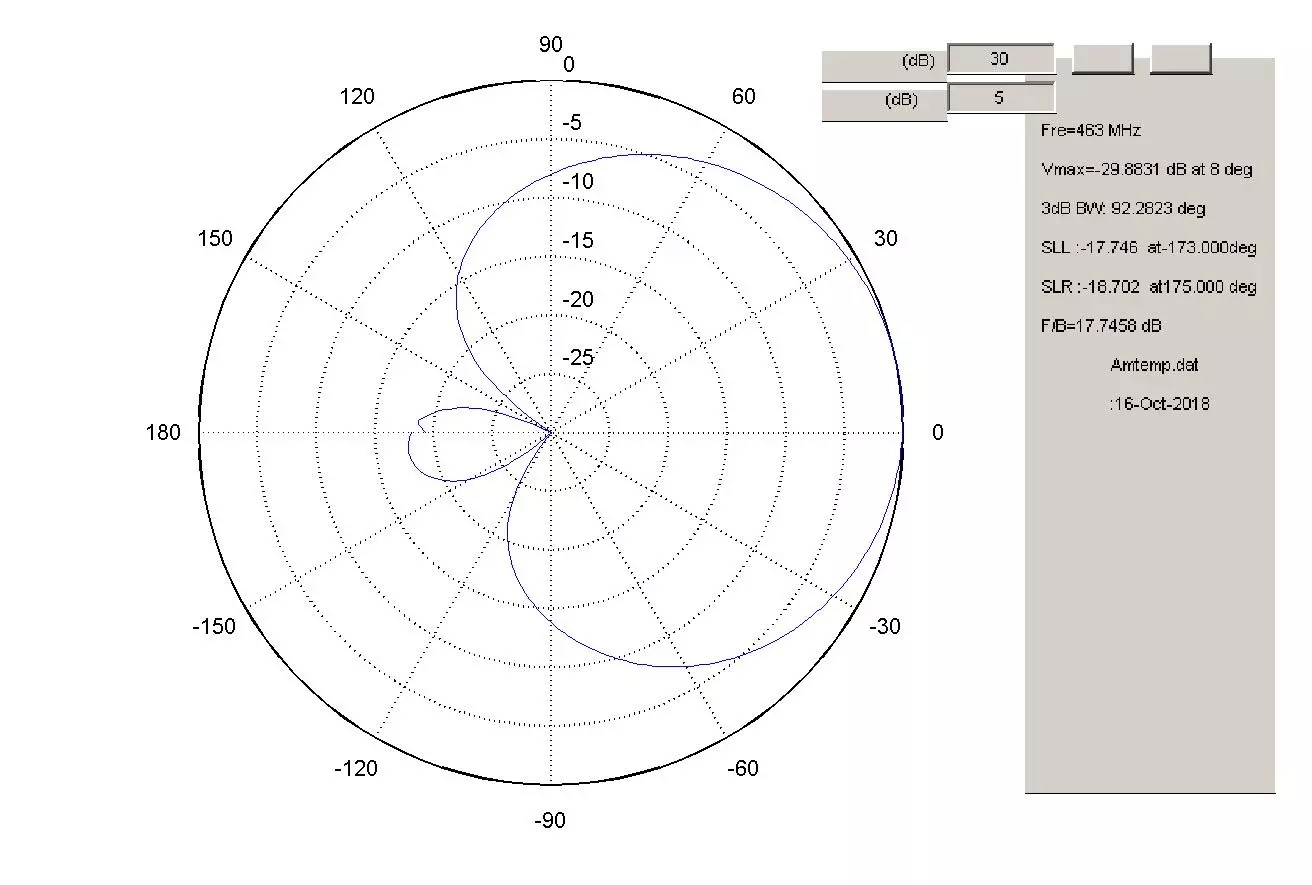Click the SLR -18.702 sidelobe readout

(x=1148, y=287)
